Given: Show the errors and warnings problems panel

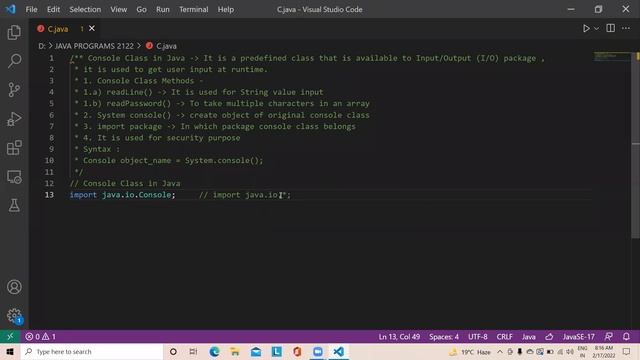Looking at the screenshot, I should pos(40,337).
